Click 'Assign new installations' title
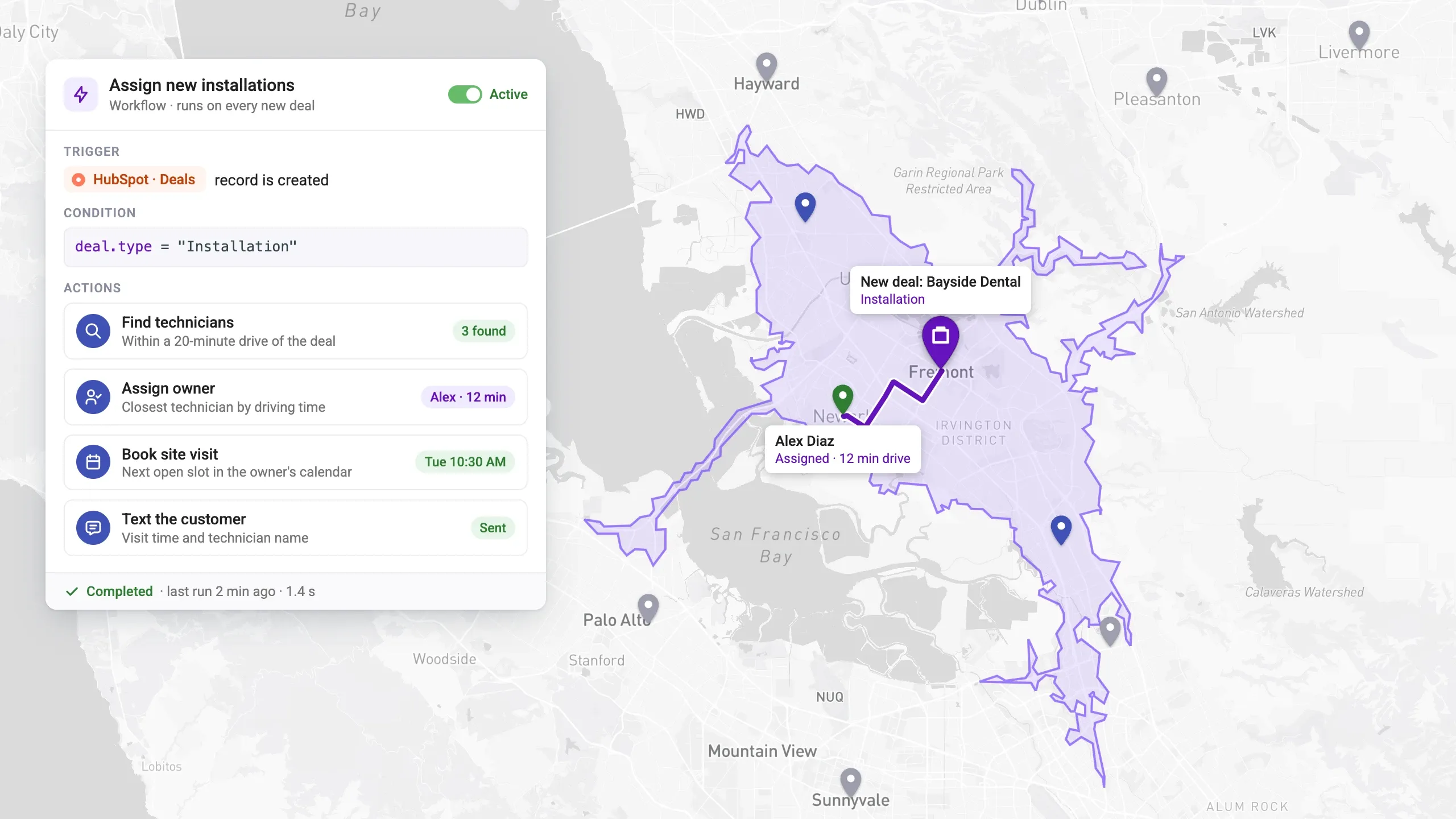The width and height of the screenshot is (1456, 819). click(x=202, y=85)
